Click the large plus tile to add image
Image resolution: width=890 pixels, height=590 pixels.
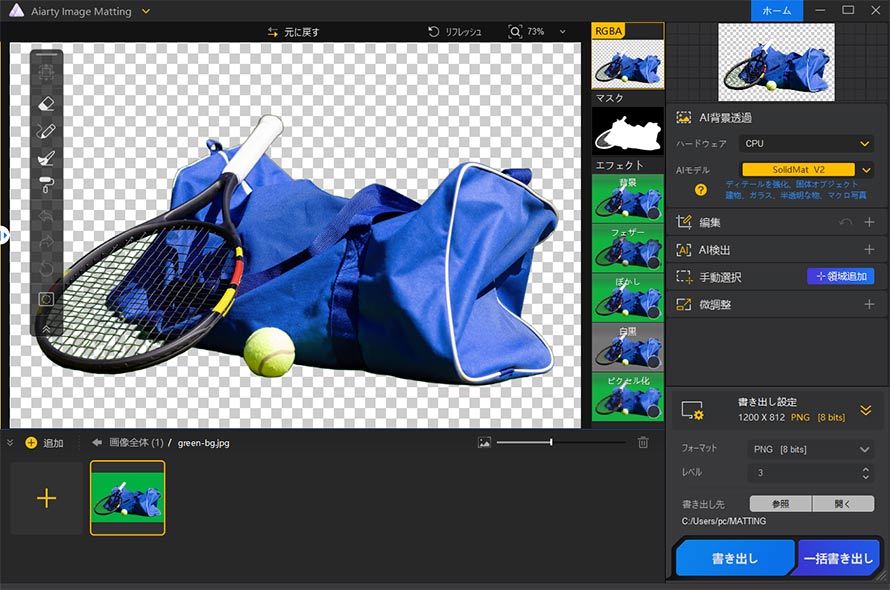tap(46, 498)
